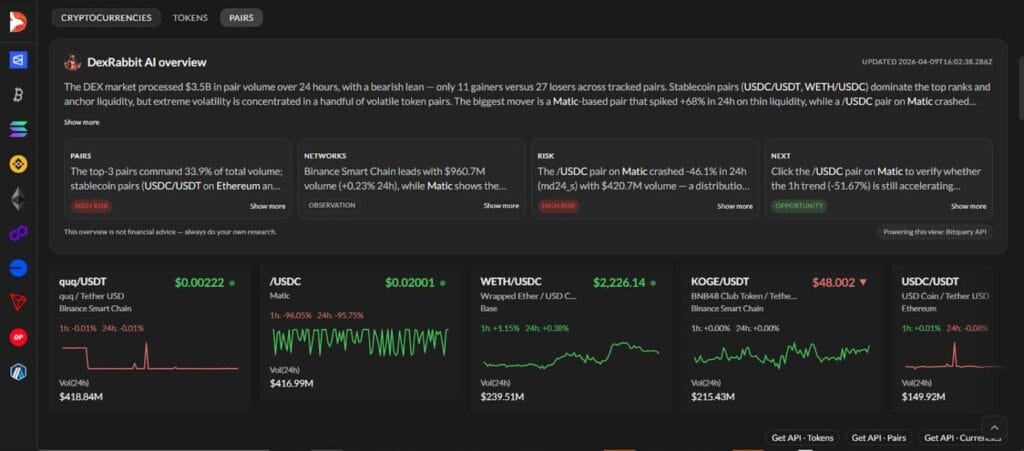1024x451 pixels.
Task: Open the Optimism OP network icon
Action: click(18, 337)
